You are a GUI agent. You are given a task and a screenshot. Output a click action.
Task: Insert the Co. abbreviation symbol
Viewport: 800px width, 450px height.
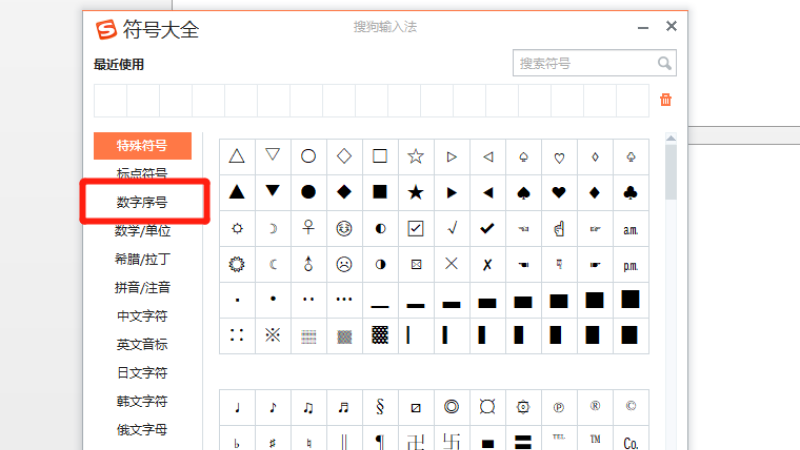click(631, 439)
